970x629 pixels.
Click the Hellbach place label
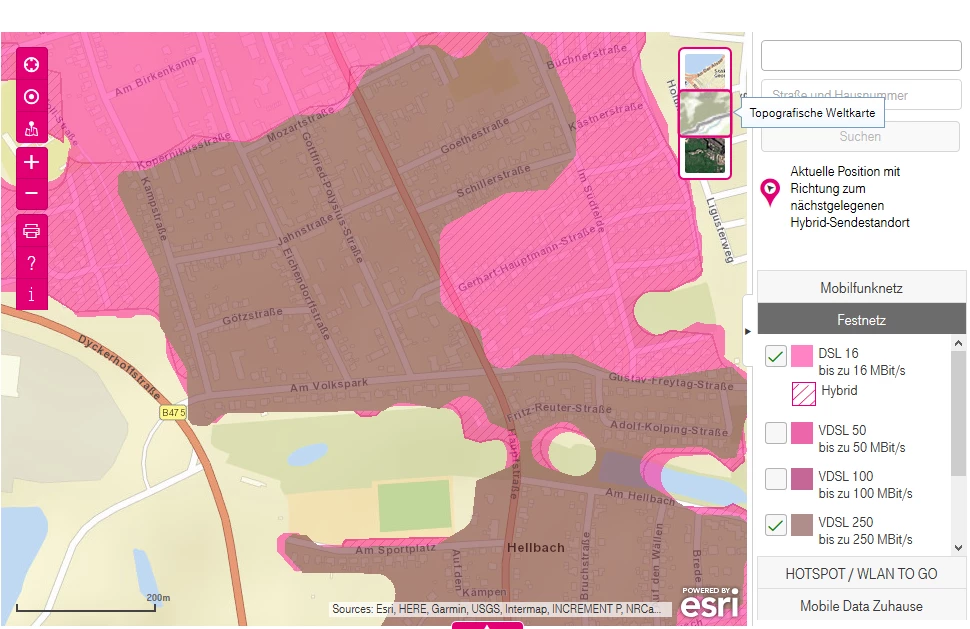[536, 547]
